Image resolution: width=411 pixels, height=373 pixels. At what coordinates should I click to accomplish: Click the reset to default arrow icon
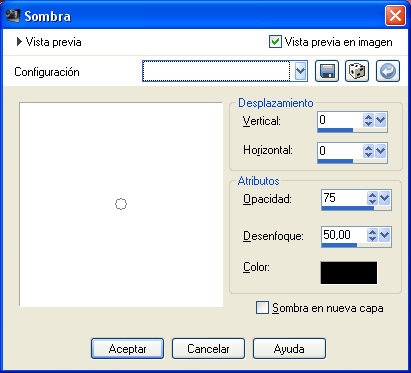388,71
